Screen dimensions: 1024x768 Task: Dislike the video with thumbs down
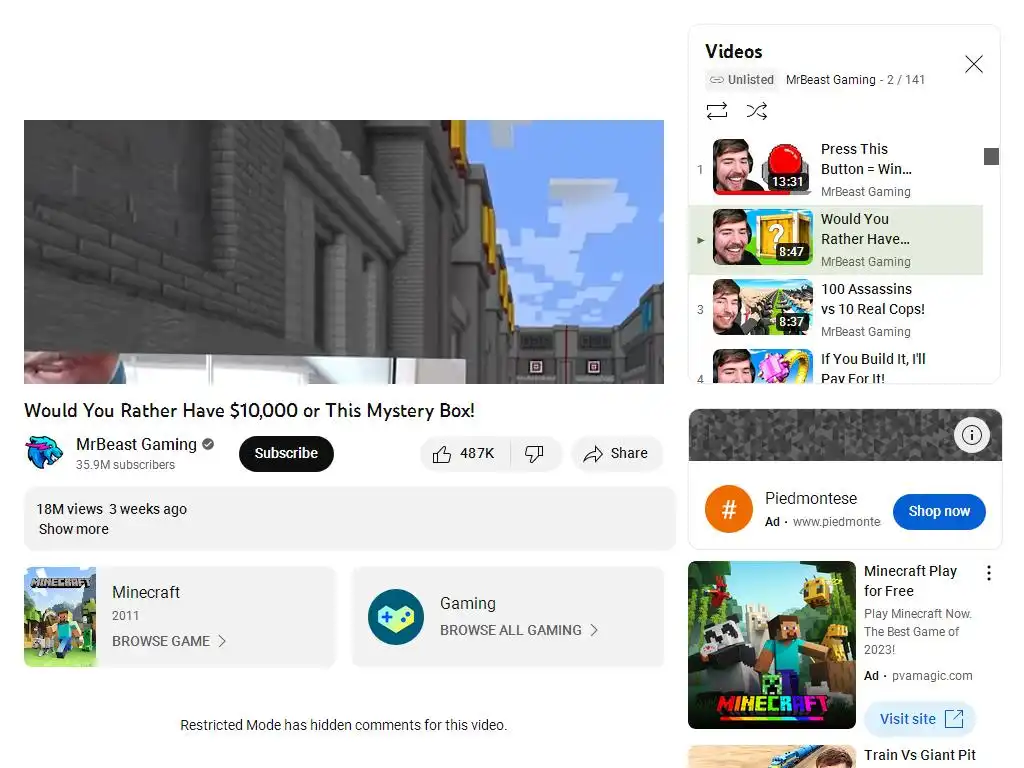pos(534,454)
